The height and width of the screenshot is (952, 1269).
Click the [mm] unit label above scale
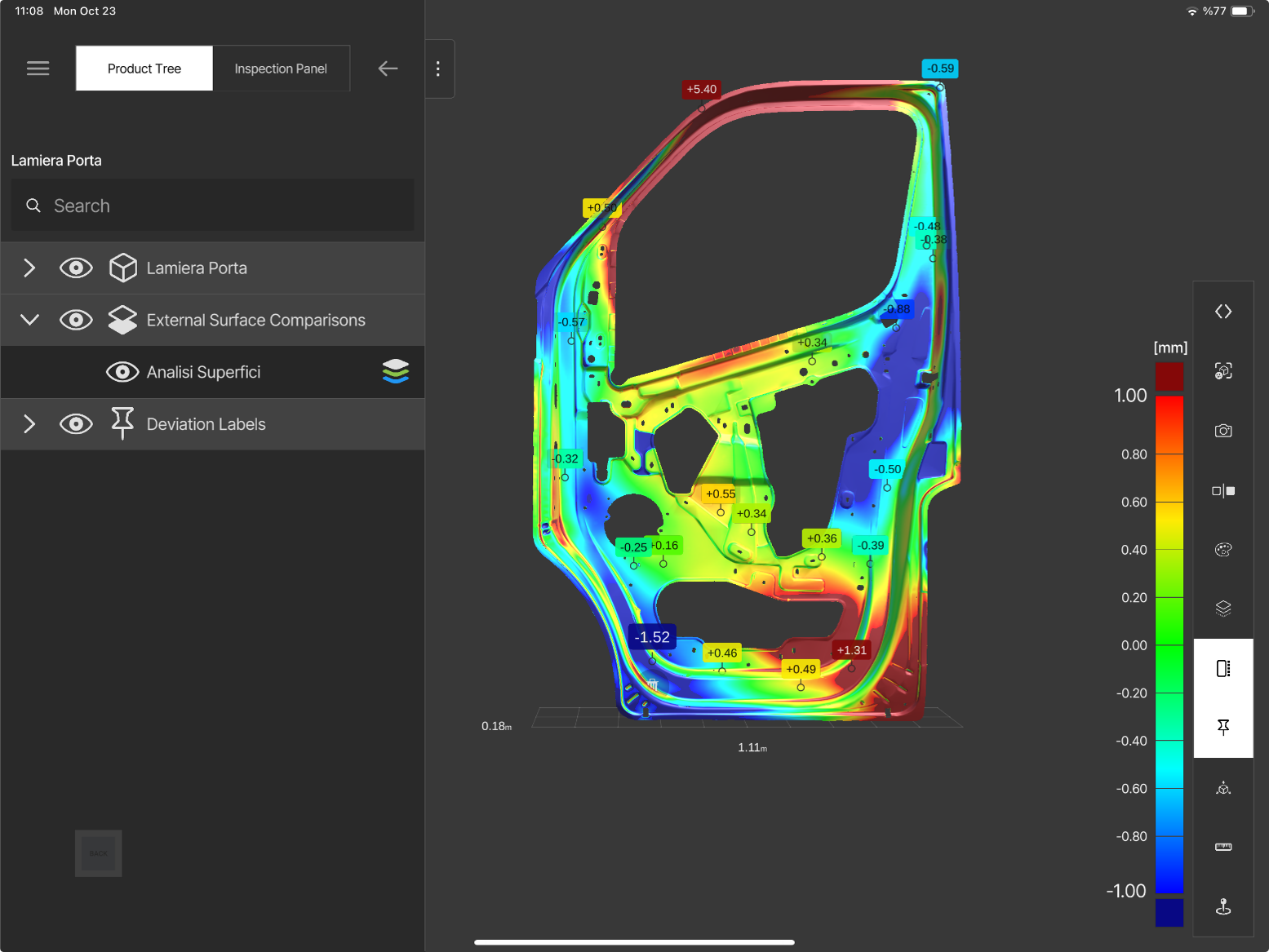[x=1170, y=348]
